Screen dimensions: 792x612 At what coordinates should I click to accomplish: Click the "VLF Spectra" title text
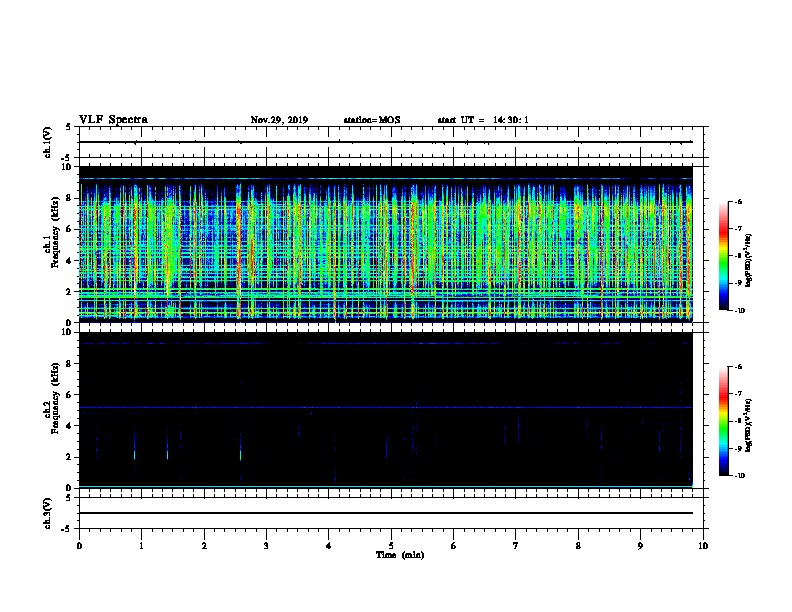pos(113,120)
